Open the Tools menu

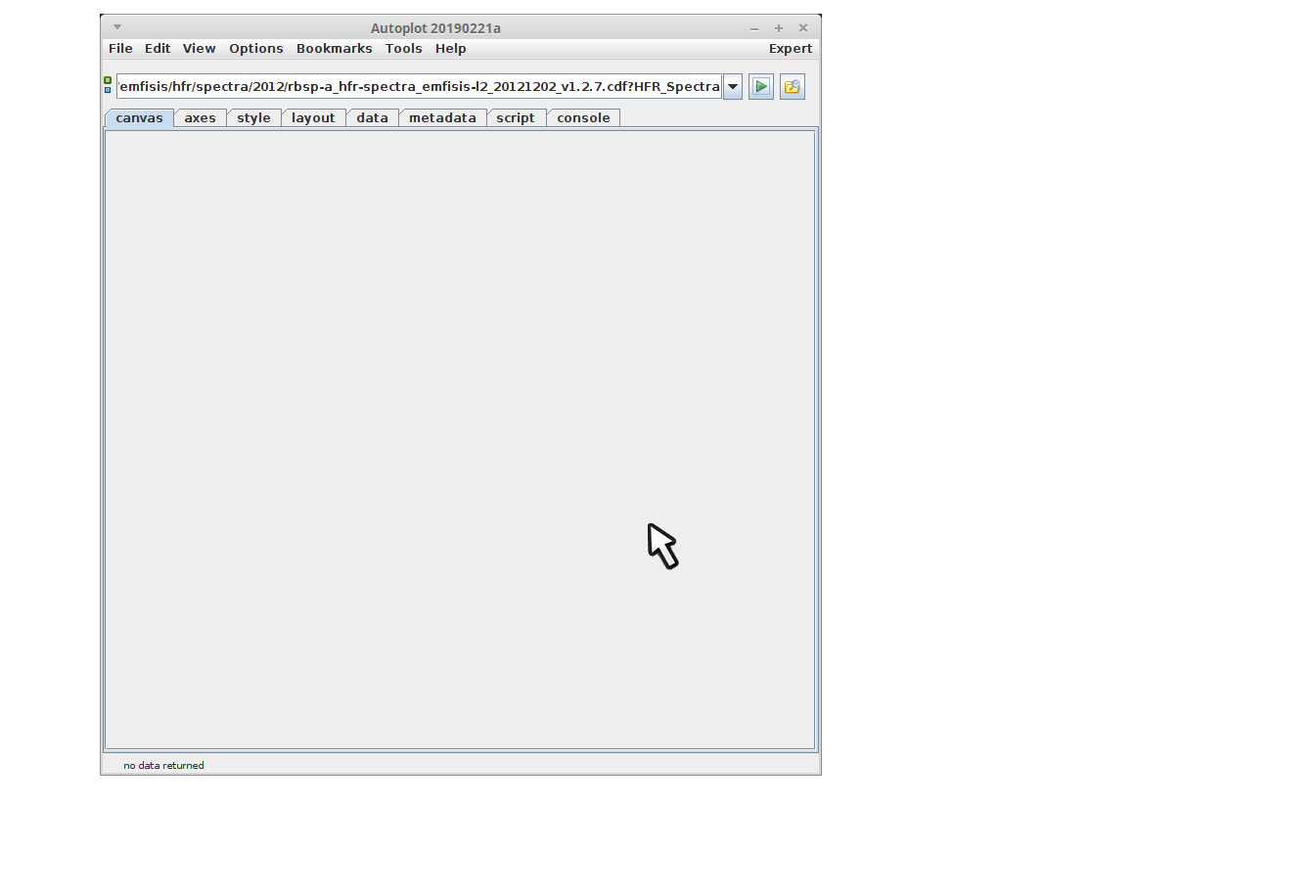(x=404, y=49)
